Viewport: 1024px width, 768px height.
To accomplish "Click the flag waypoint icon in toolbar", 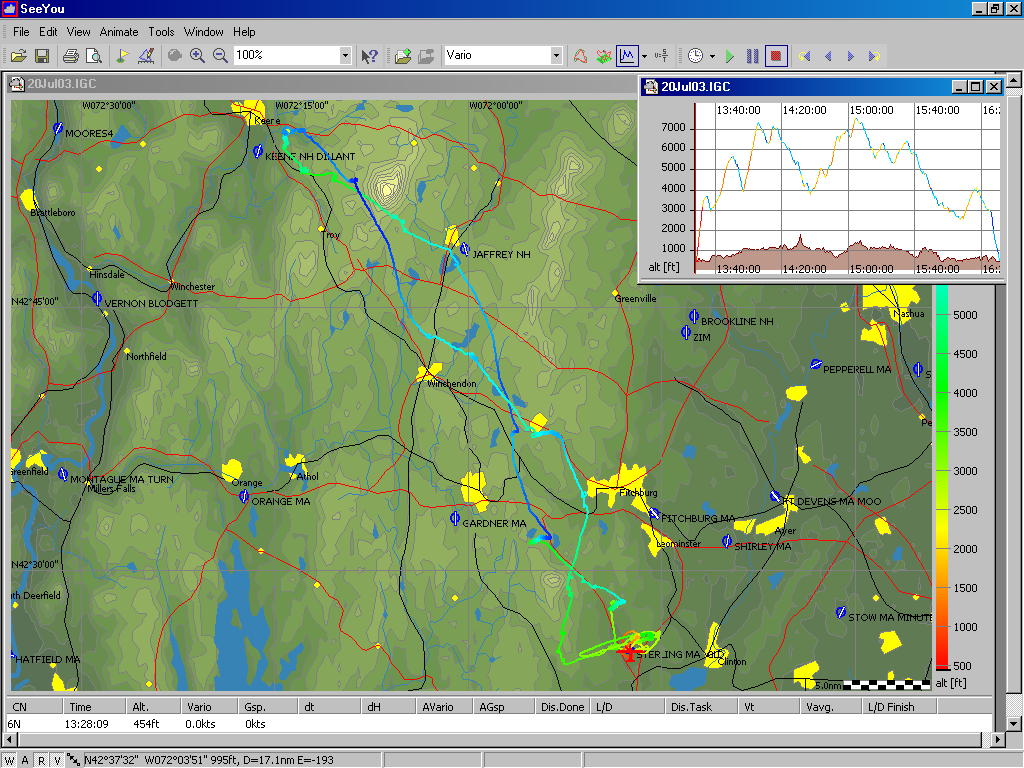I will [122, 56].
